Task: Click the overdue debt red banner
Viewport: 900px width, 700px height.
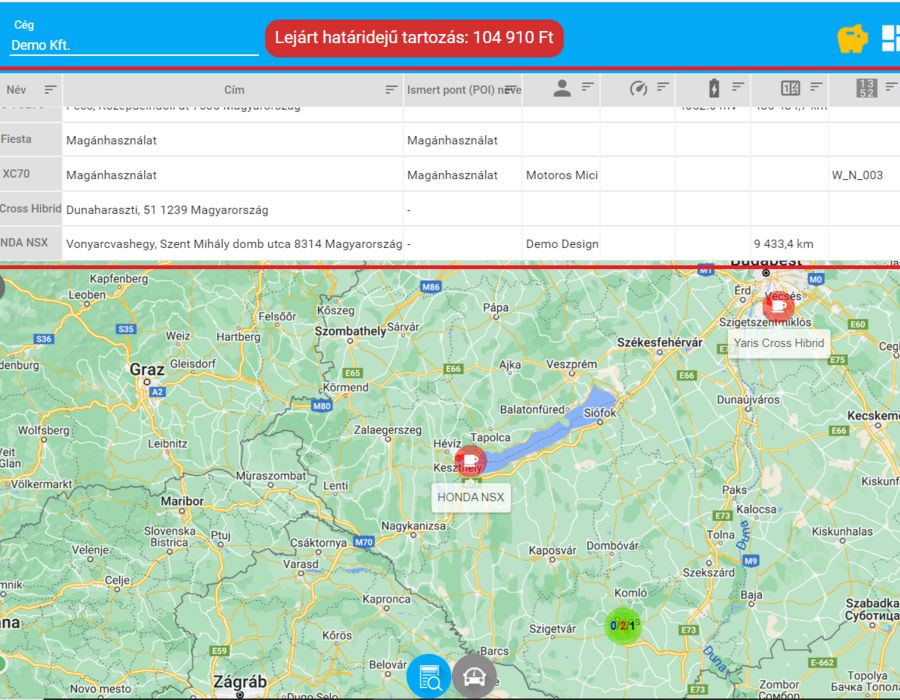Action: [x=414, y=38]
